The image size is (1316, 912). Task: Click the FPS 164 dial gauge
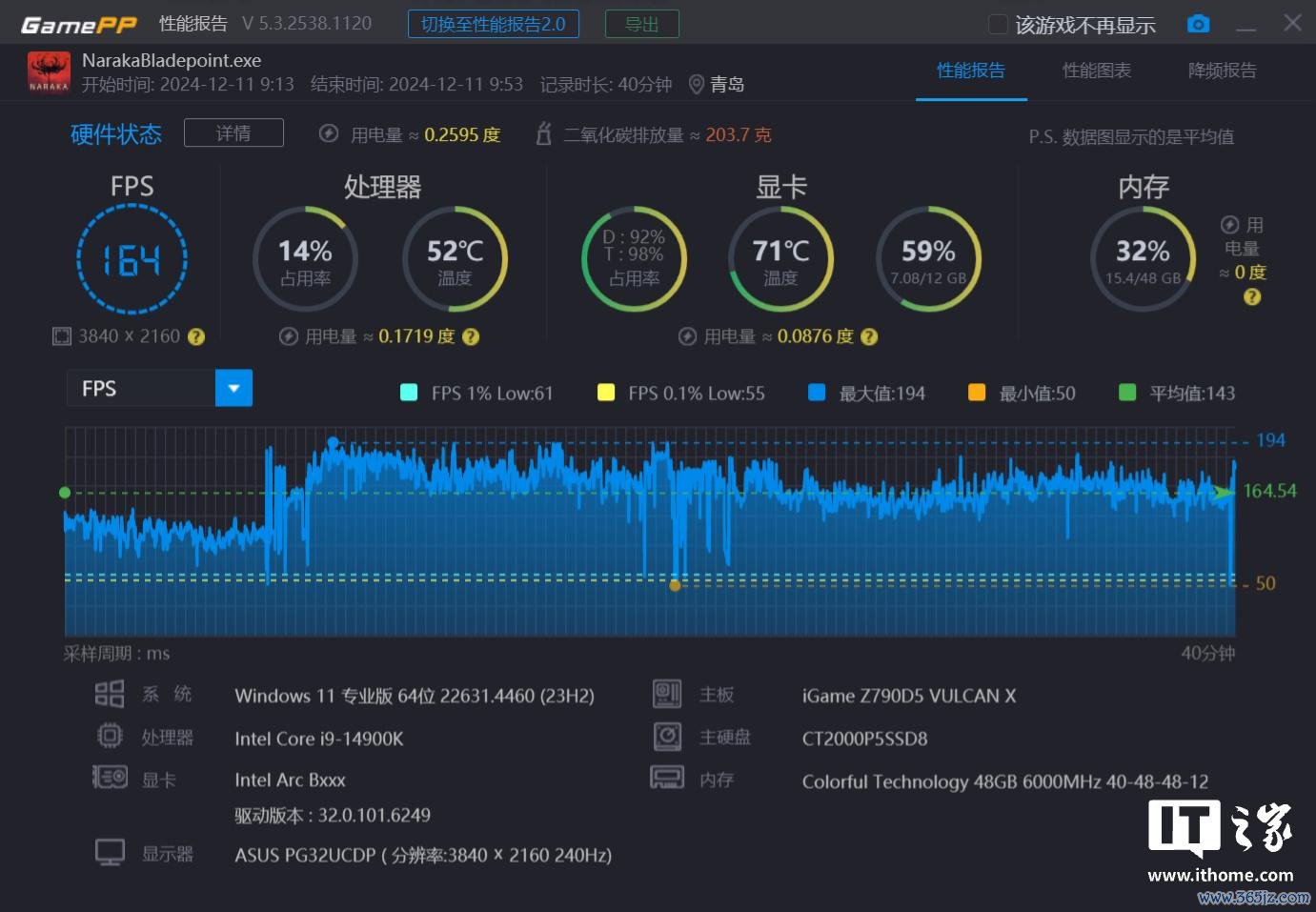click(x=132, y=259)
